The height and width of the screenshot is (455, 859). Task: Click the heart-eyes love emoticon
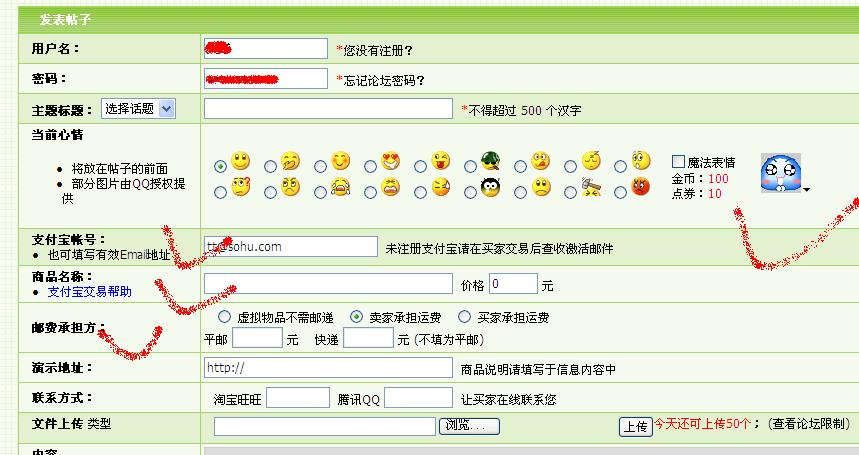pyautogui.click(x=390, y=161)
